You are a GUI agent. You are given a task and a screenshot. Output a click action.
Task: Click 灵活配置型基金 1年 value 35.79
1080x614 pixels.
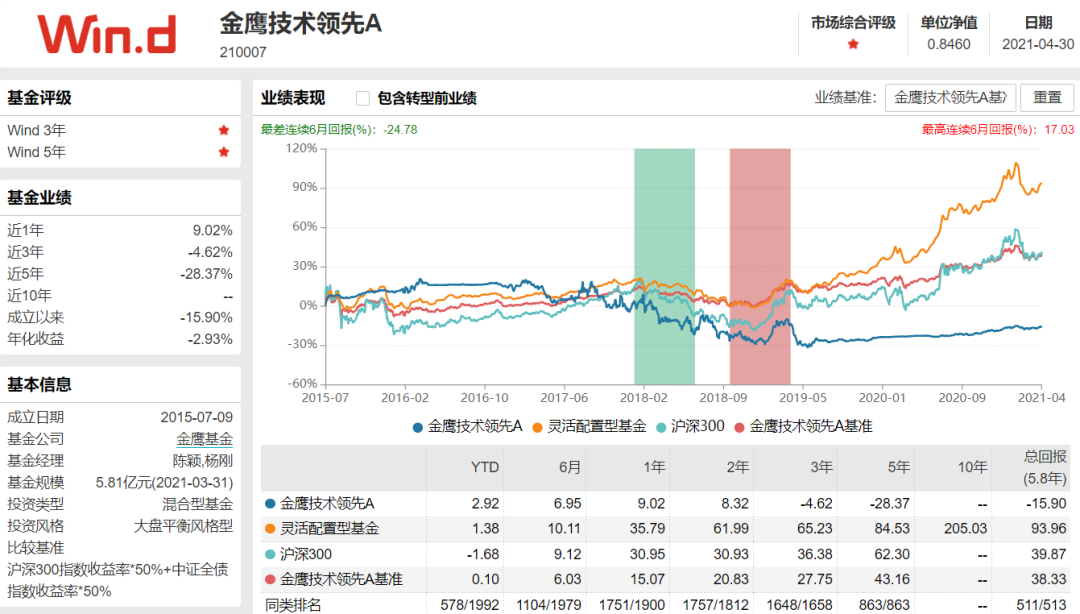point(647,529)
